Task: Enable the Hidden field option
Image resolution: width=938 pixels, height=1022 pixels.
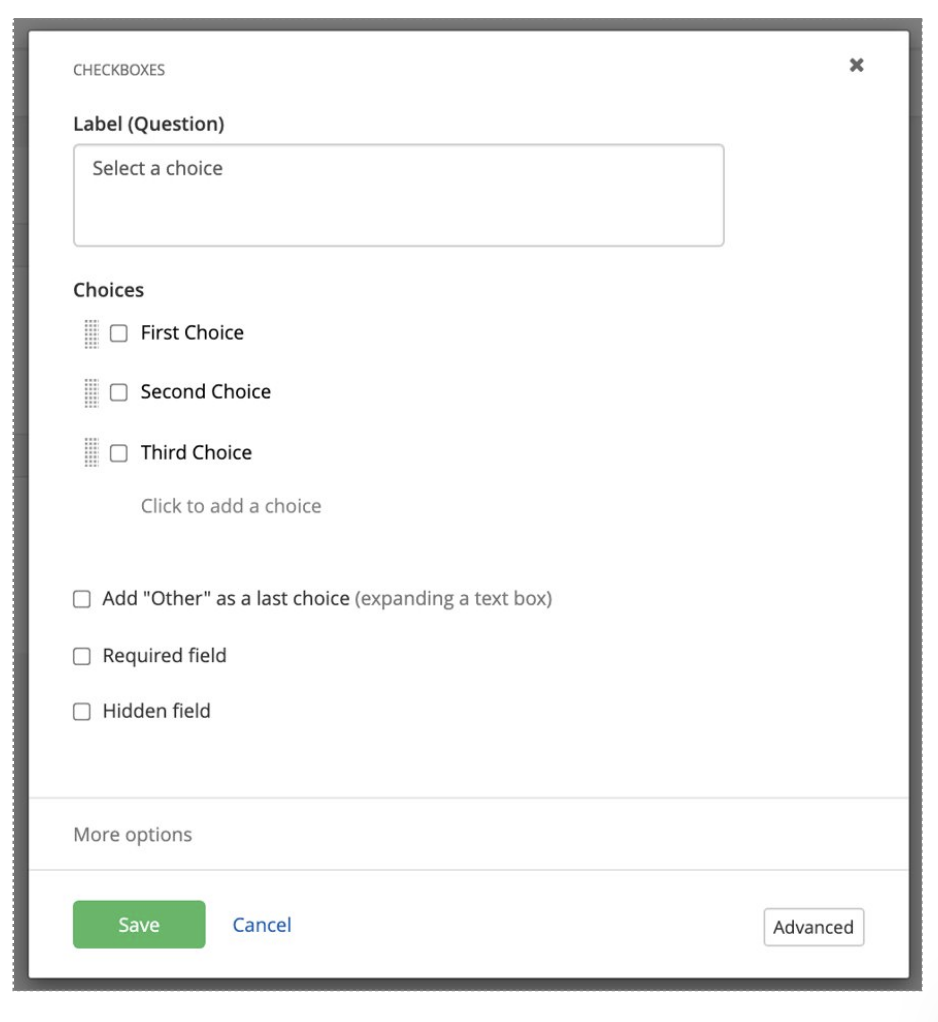Action: (x=82, y=713)
